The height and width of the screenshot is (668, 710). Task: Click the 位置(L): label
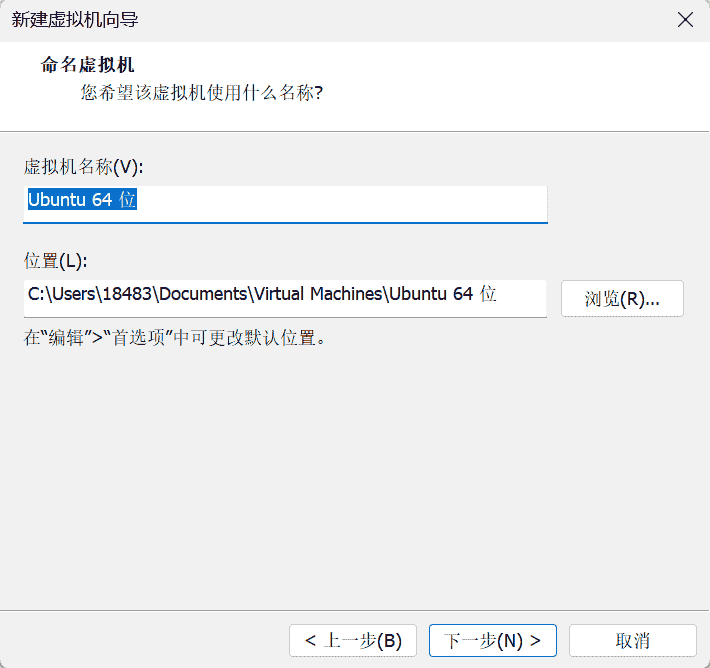pos(55,261)
